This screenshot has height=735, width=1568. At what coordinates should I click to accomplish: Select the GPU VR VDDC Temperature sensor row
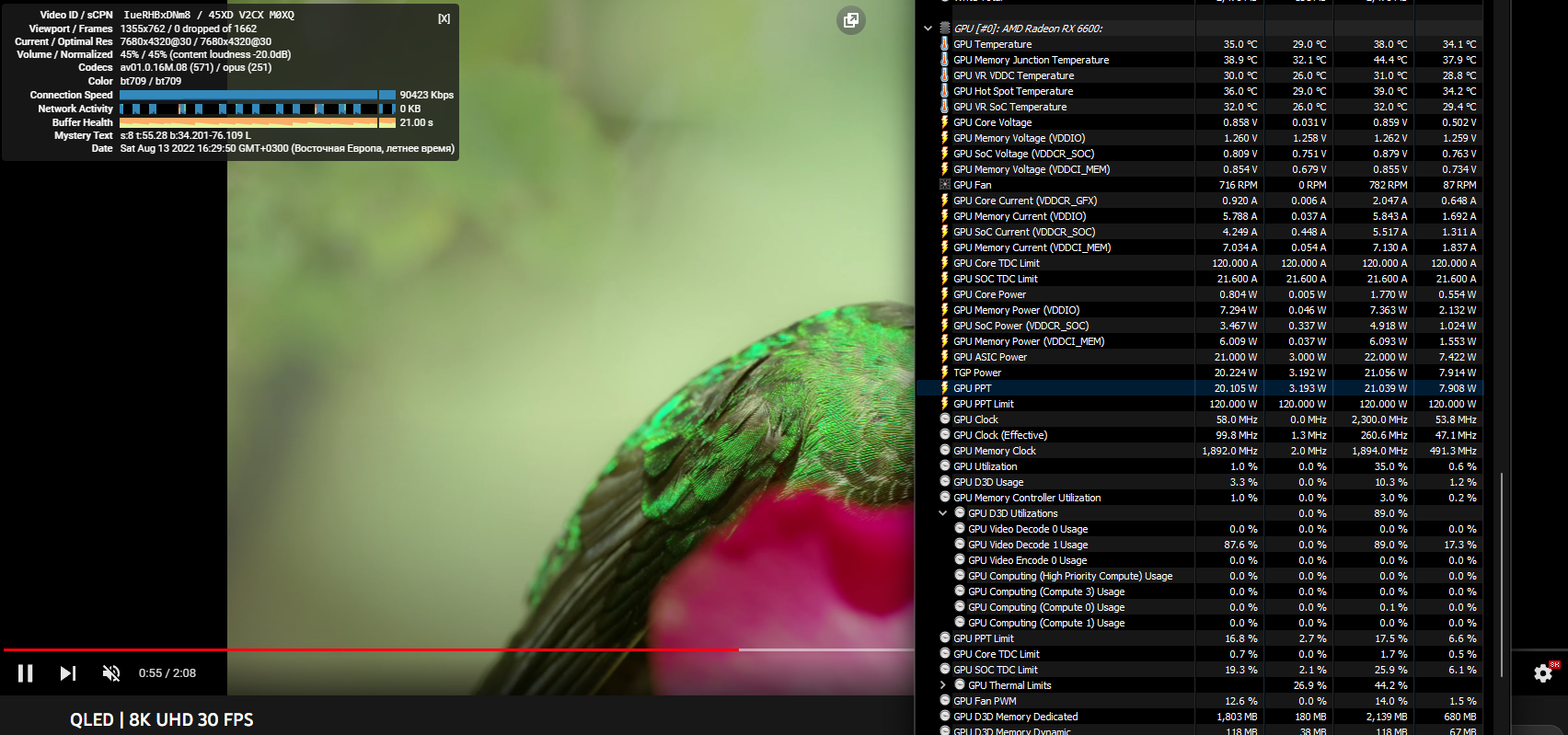pos(1200,75)
